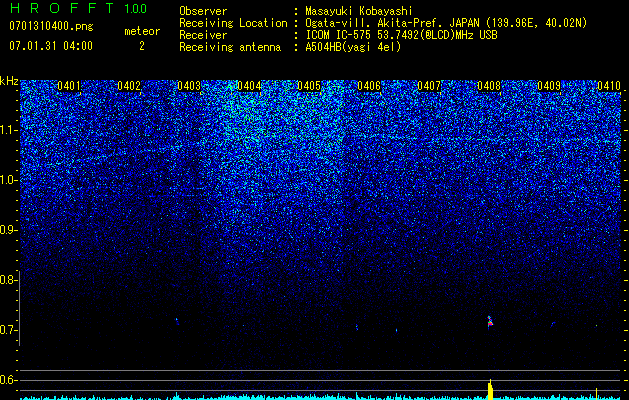
Task: Click observer name Masayuki Kobayashi
Action: (x=359, y=11)
